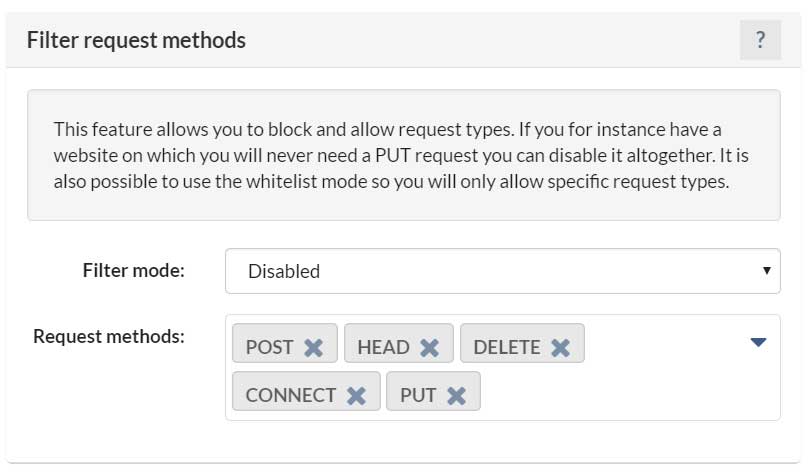Select the CONNECT tag label
This screenshot has width=811, height=472.
click(x=290, y=395)
